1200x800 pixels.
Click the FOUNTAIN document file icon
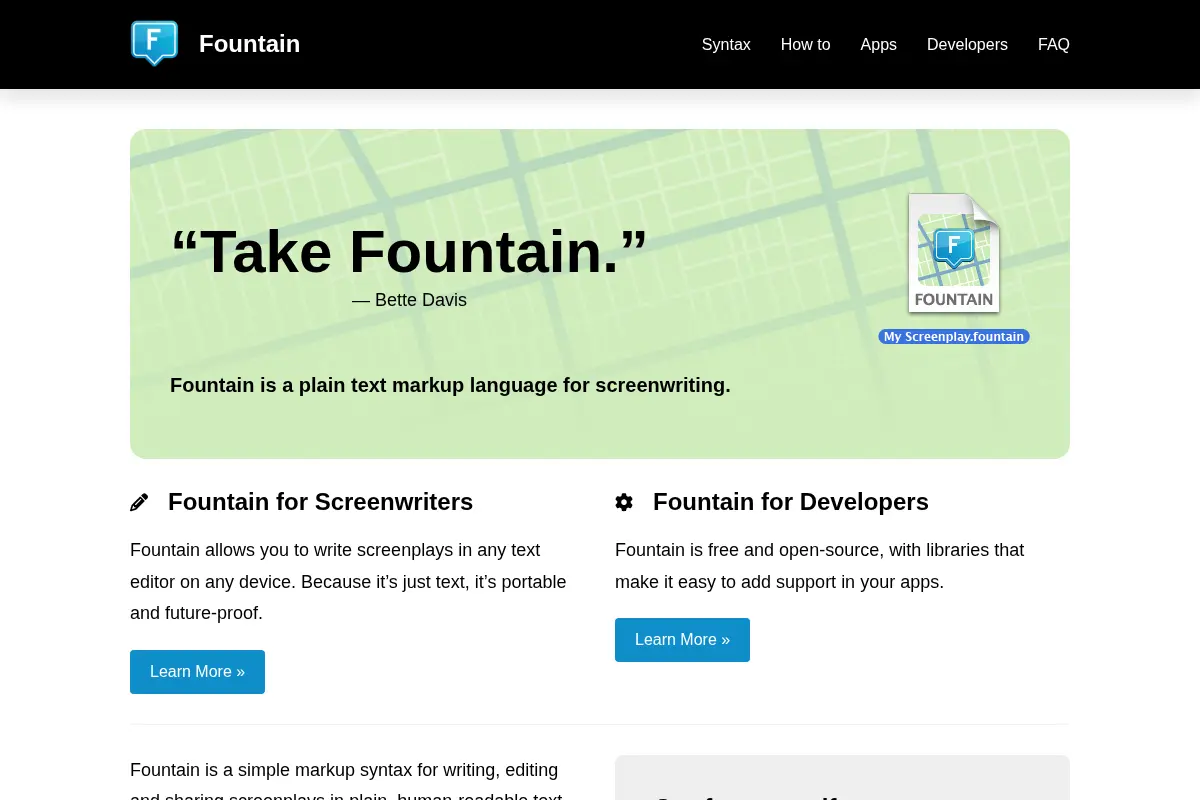(x=954, y=253)
